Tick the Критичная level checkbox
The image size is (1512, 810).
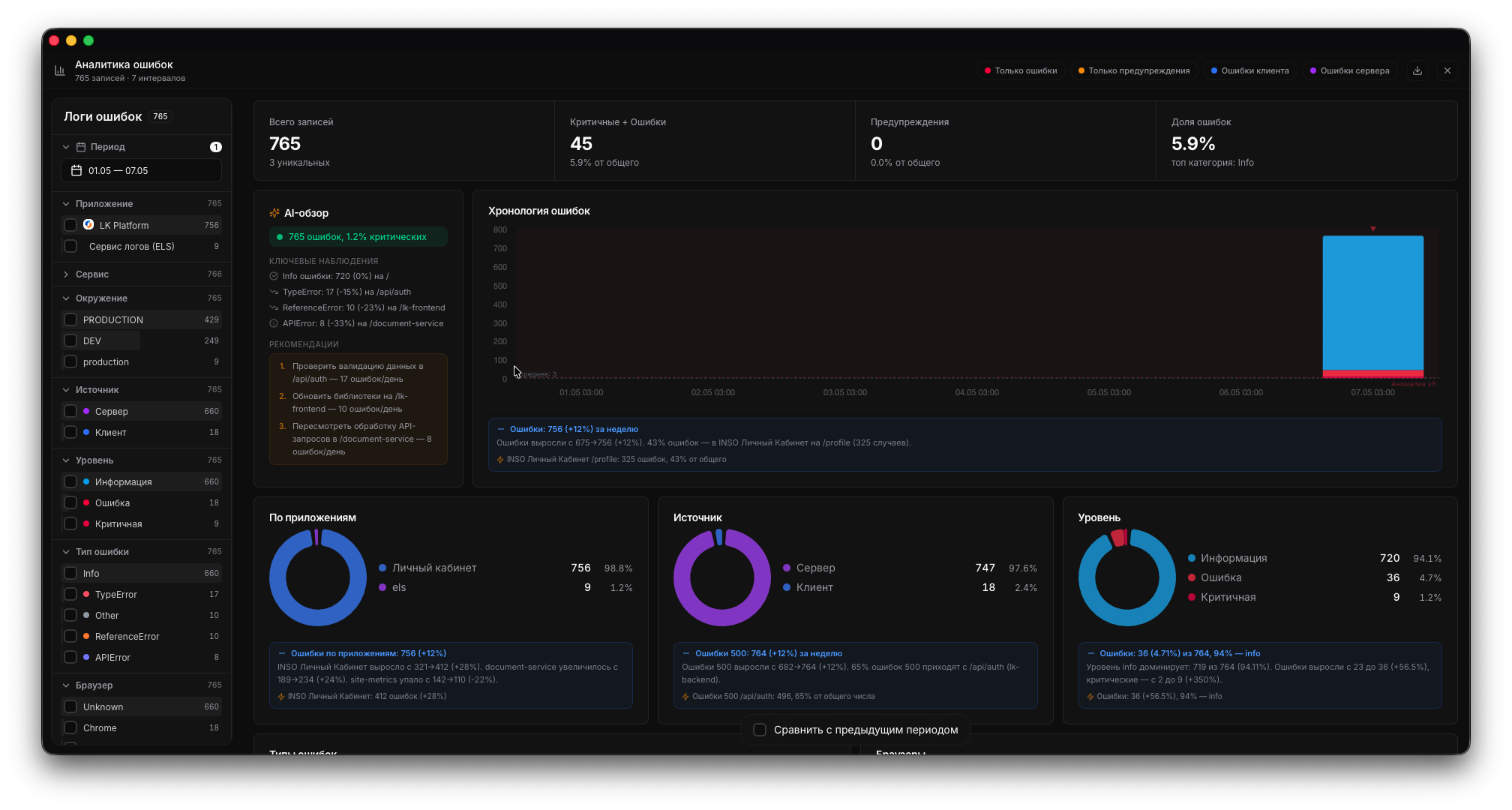point(70,523)
